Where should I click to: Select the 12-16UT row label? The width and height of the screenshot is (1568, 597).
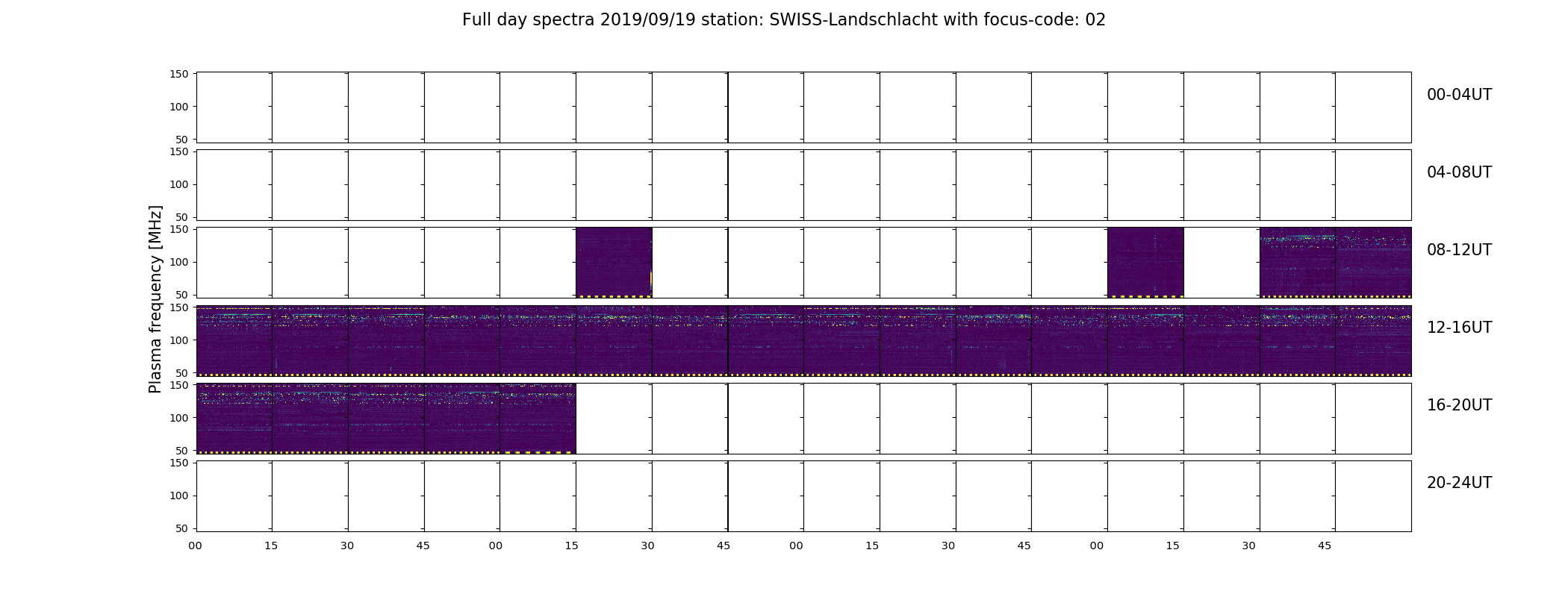tap(1459, 328)
